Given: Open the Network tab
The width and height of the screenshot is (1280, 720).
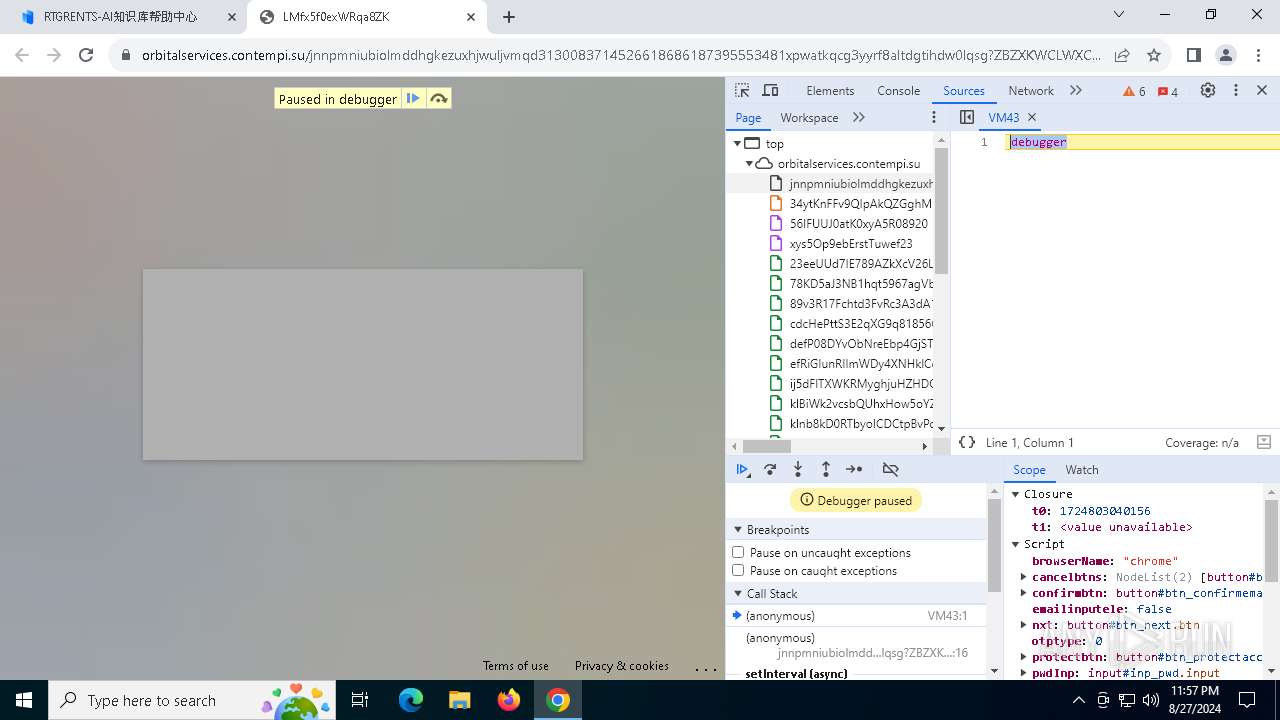Looking at the screenshot, I should tap(1031, 90).
